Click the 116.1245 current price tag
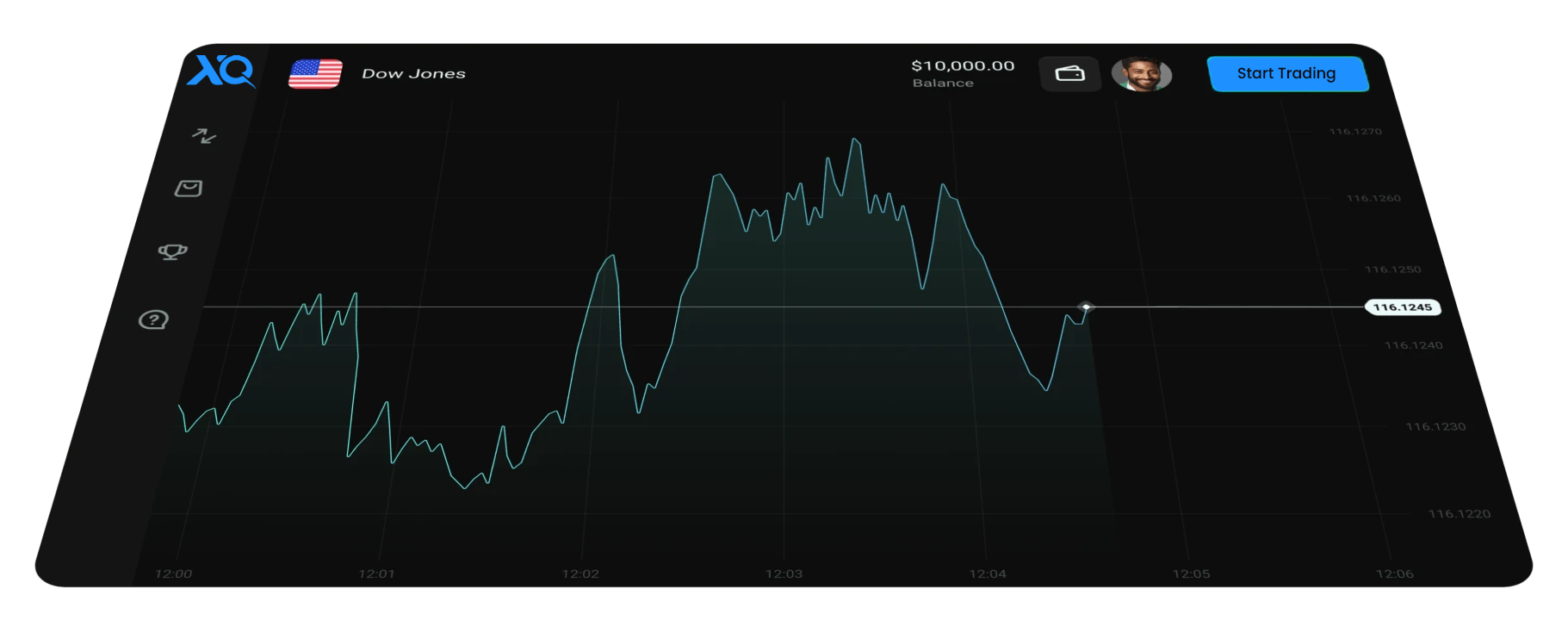Image resolution: width=1568 pixels, height=620 pixels. (1402, 307)
